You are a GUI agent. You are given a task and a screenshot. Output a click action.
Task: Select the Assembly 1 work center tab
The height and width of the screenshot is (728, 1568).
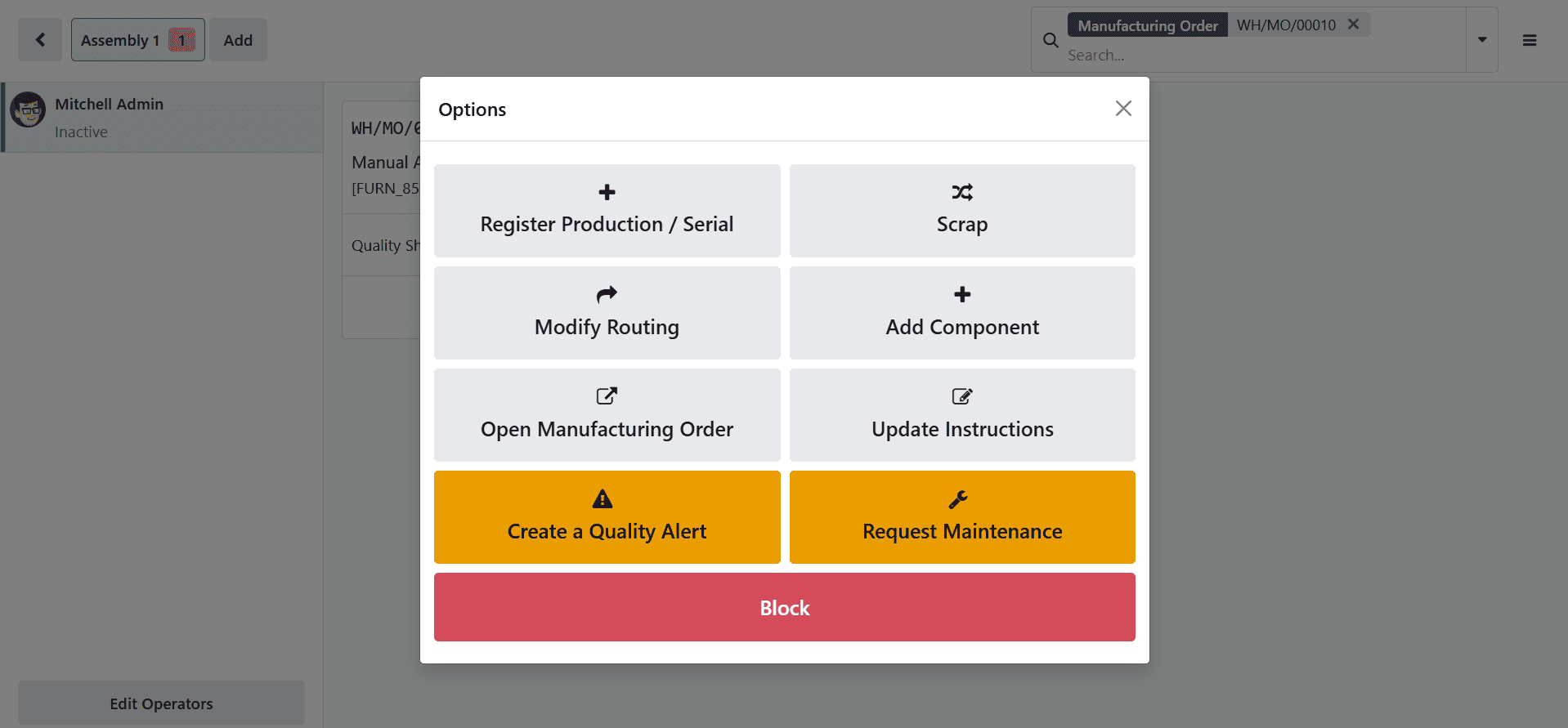pyautogui.click(x=137, y=40)
